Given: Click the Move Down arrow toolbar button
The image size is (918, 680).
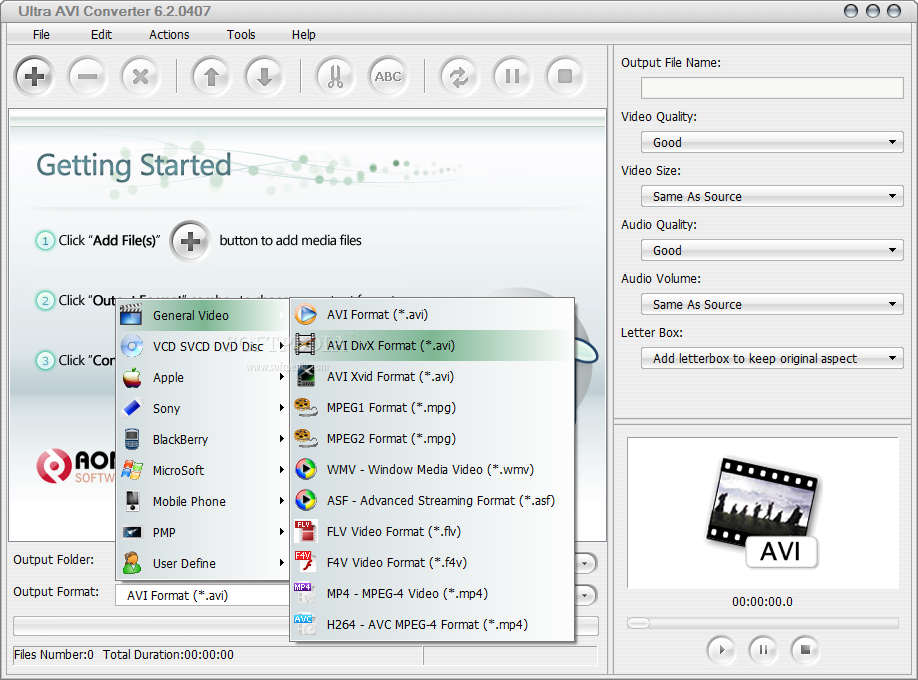Looking at the screenshot, I should (265, 76).
